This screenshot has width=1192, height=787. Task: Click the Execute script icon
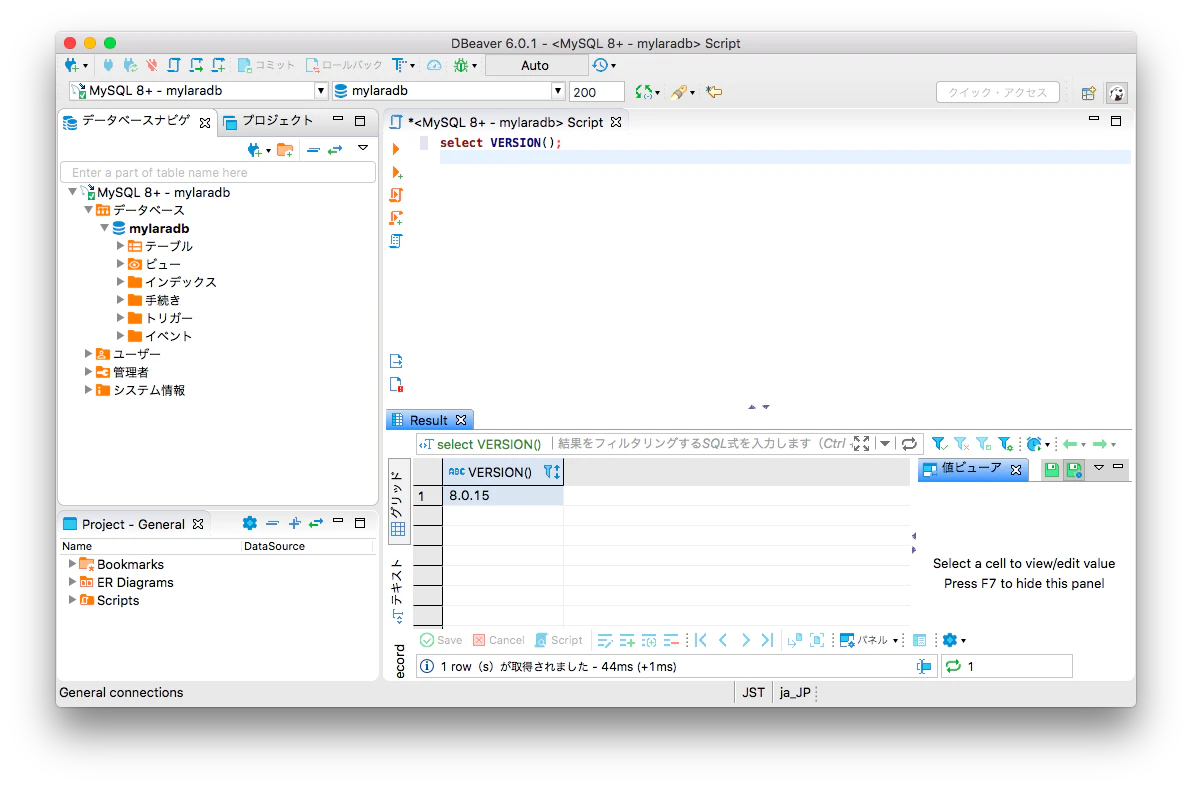coord(396,195)
